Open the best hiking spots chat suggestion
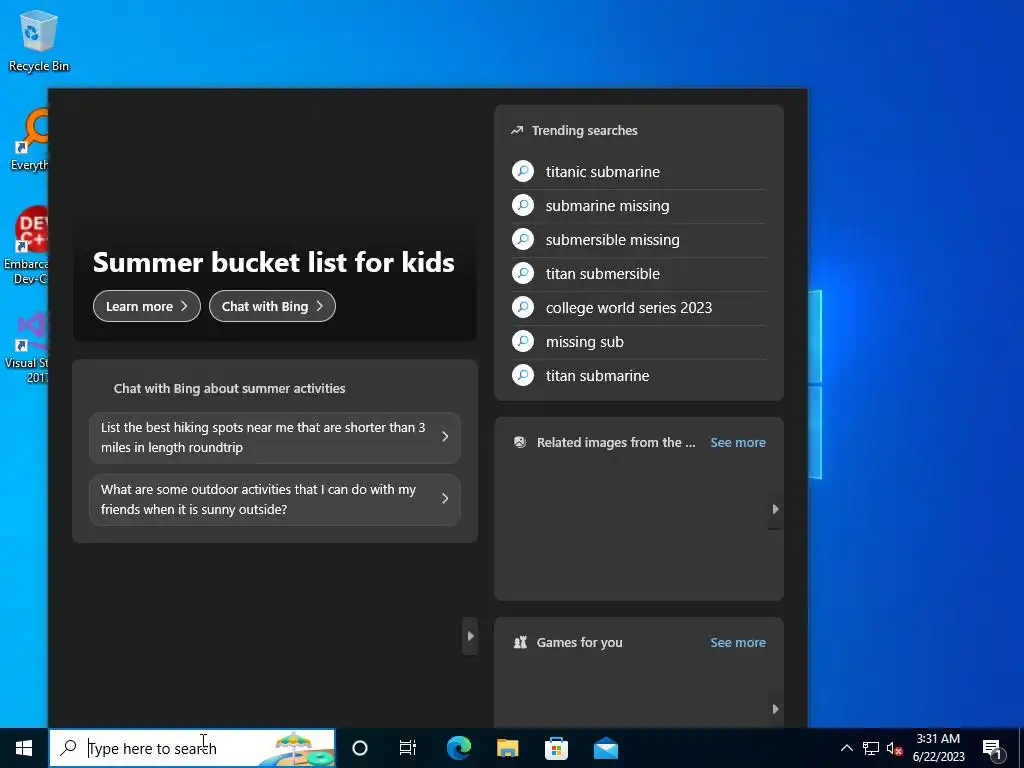The width and height of the screenshot is (1024, 768). (x=275, y=438)
